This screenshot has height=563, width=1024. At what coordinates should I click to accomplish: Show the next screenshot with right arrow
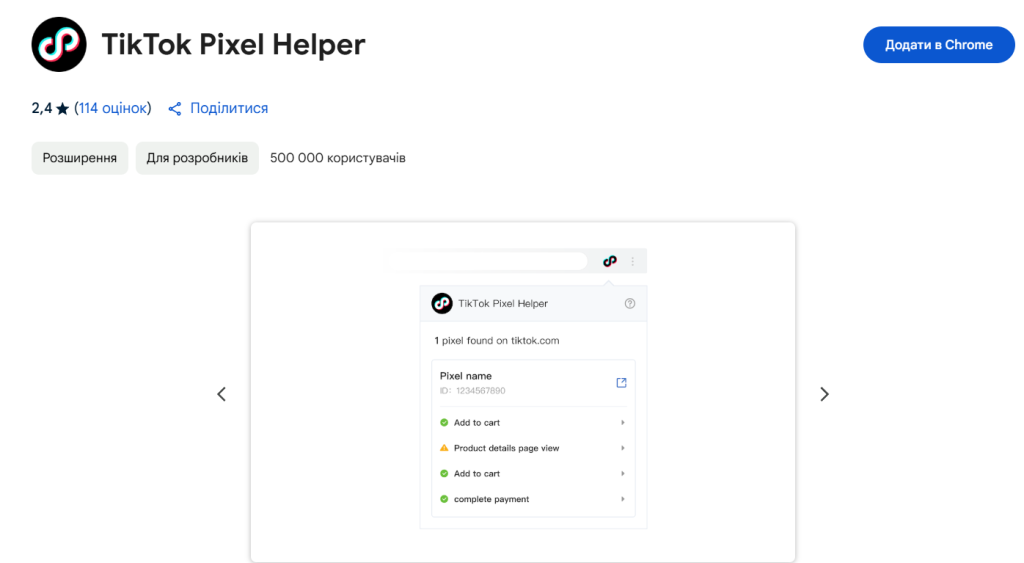[824, 394]
